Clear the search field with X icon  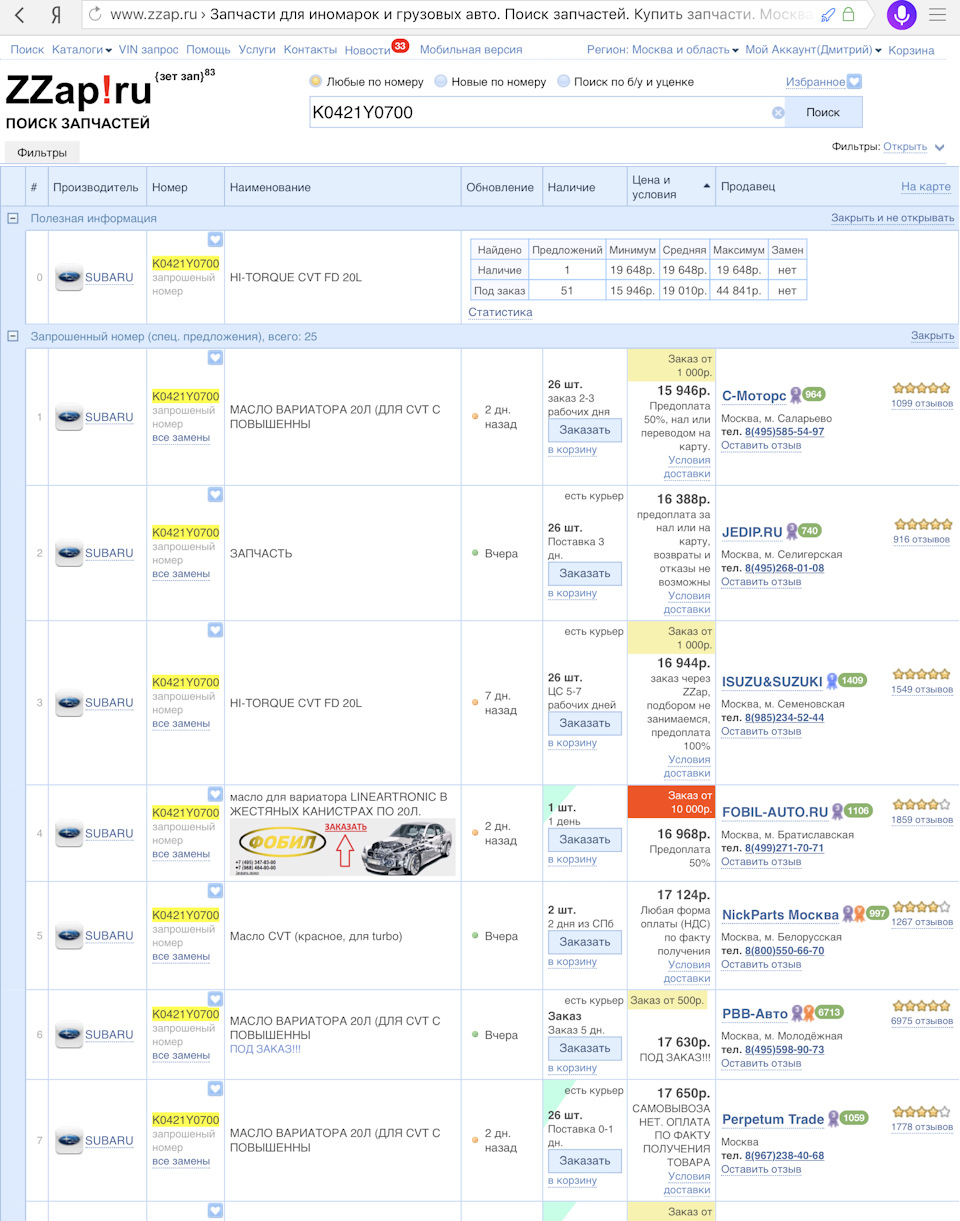click(x=778, y=112)
